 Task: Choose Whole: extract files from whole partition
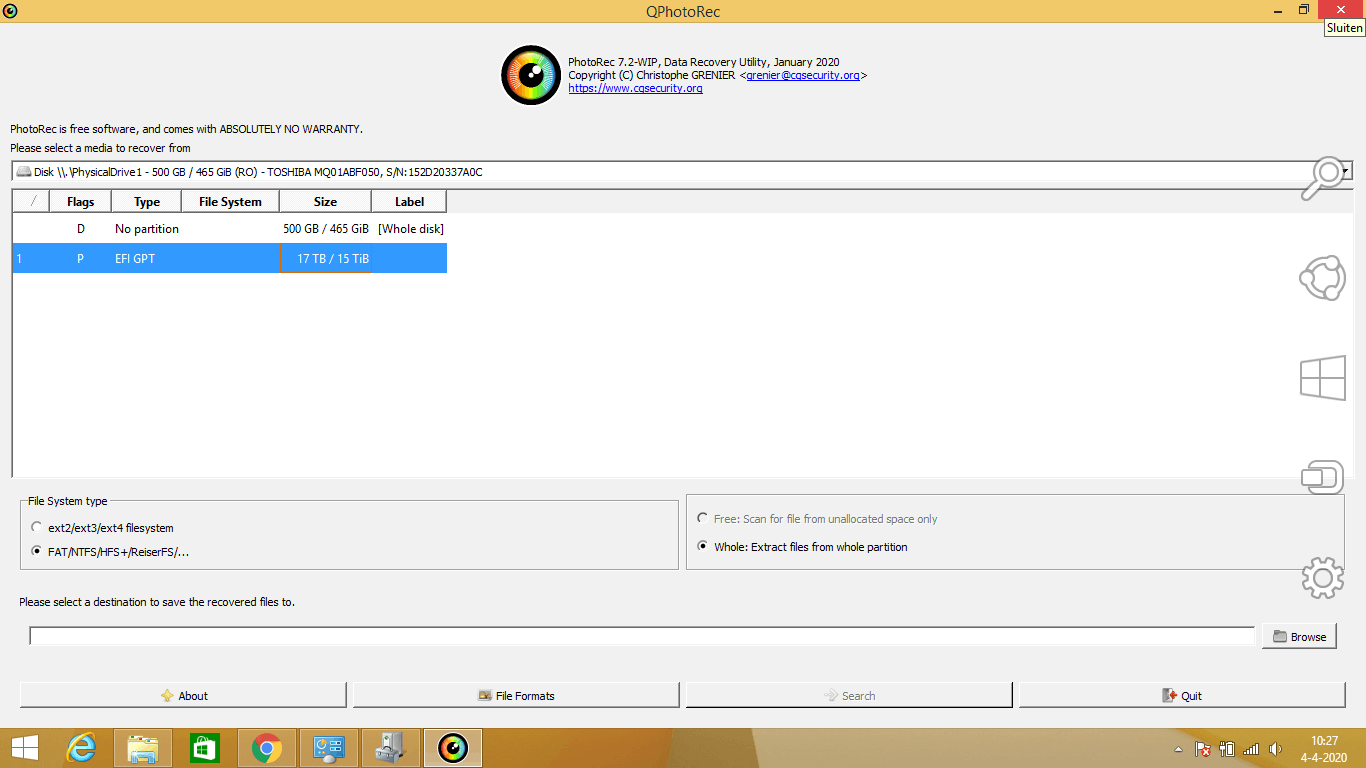point(702,547)
